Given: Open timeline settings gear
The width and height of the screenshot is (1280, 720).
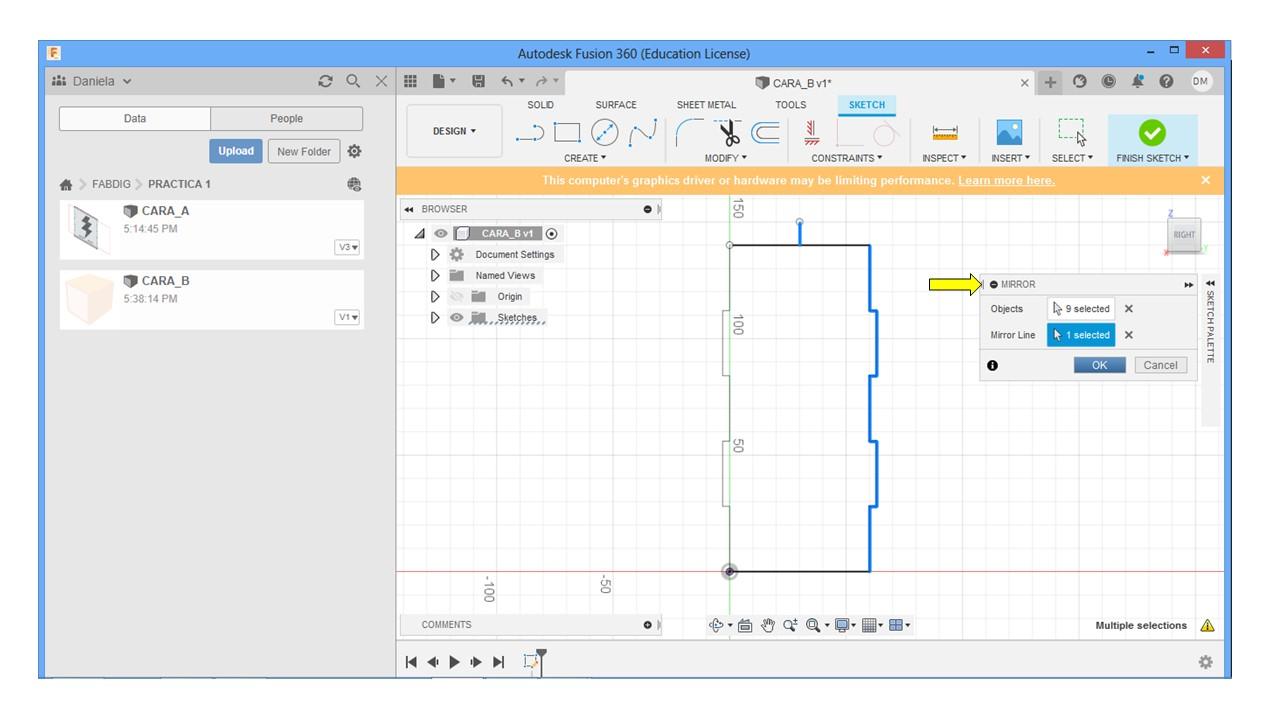Looking at the screenshot, I should (1206, 662).
